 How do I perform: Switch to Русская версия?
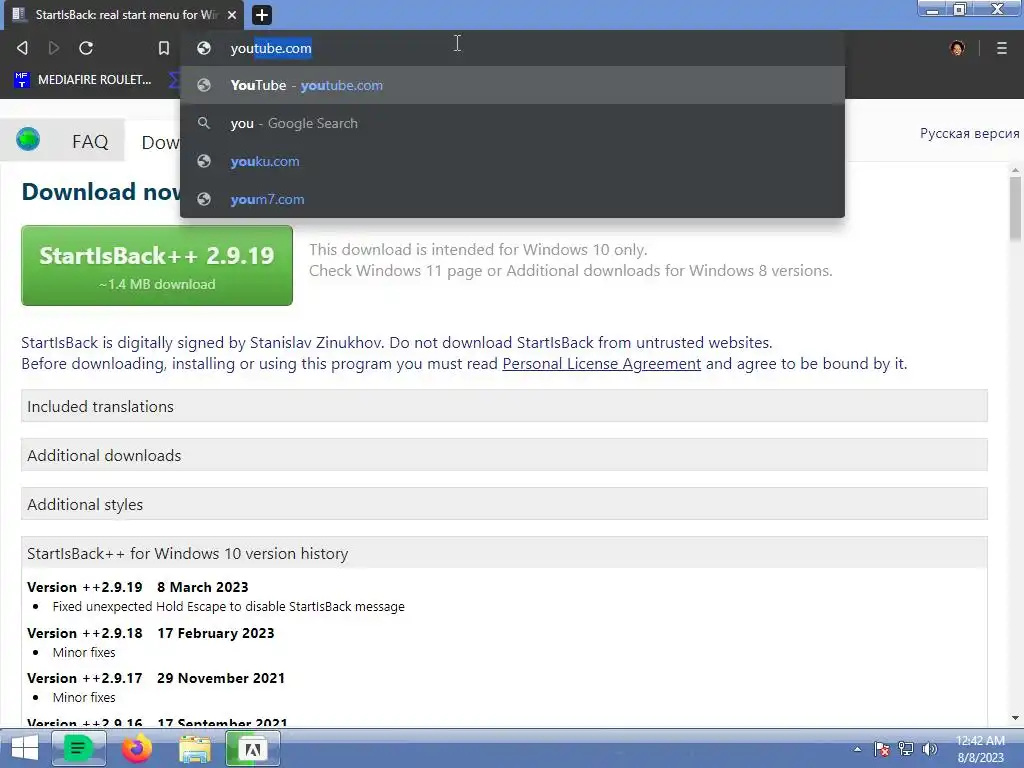pyautogui.click(x=969, y=133)
